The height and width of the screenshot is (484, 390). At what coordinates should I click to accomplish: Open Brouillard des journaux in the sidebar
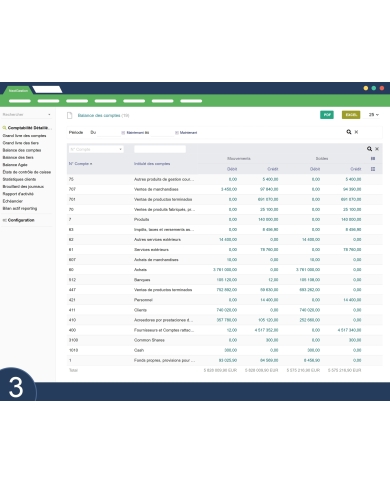click(23, 187)
